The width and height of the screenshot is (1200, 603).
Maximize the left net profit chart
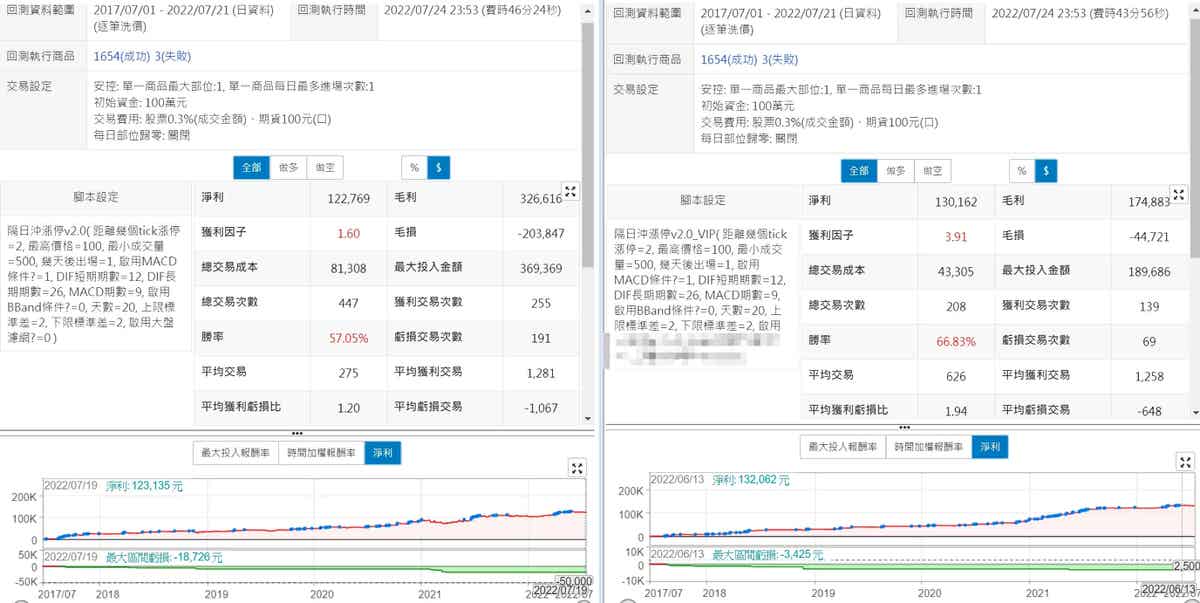tap(577, 467)
